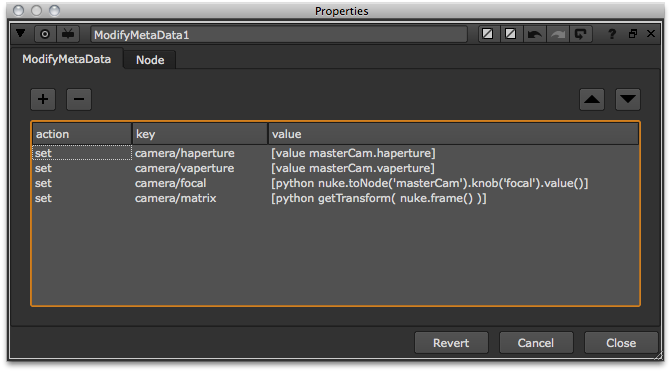Select the camera/focal row
The width and height of the screenshot is (671, 372).
pyautogui.click(x=336, y=183)
